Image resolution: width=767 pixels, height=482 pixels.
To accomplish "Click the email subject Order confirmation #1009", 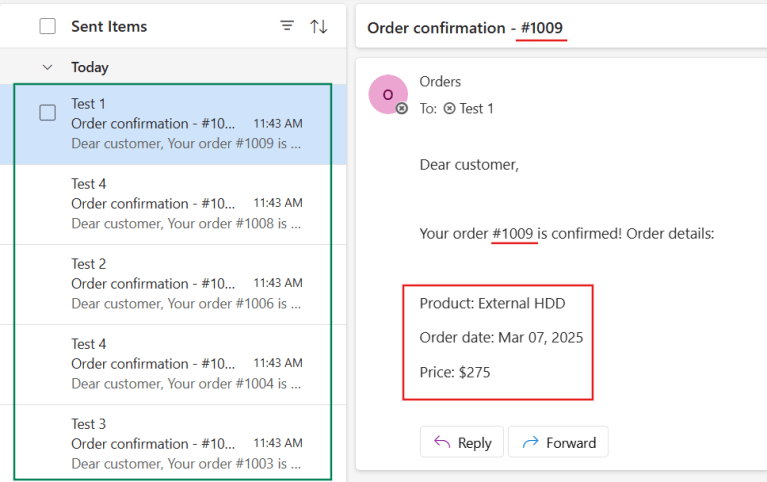I will click(466, 28).
